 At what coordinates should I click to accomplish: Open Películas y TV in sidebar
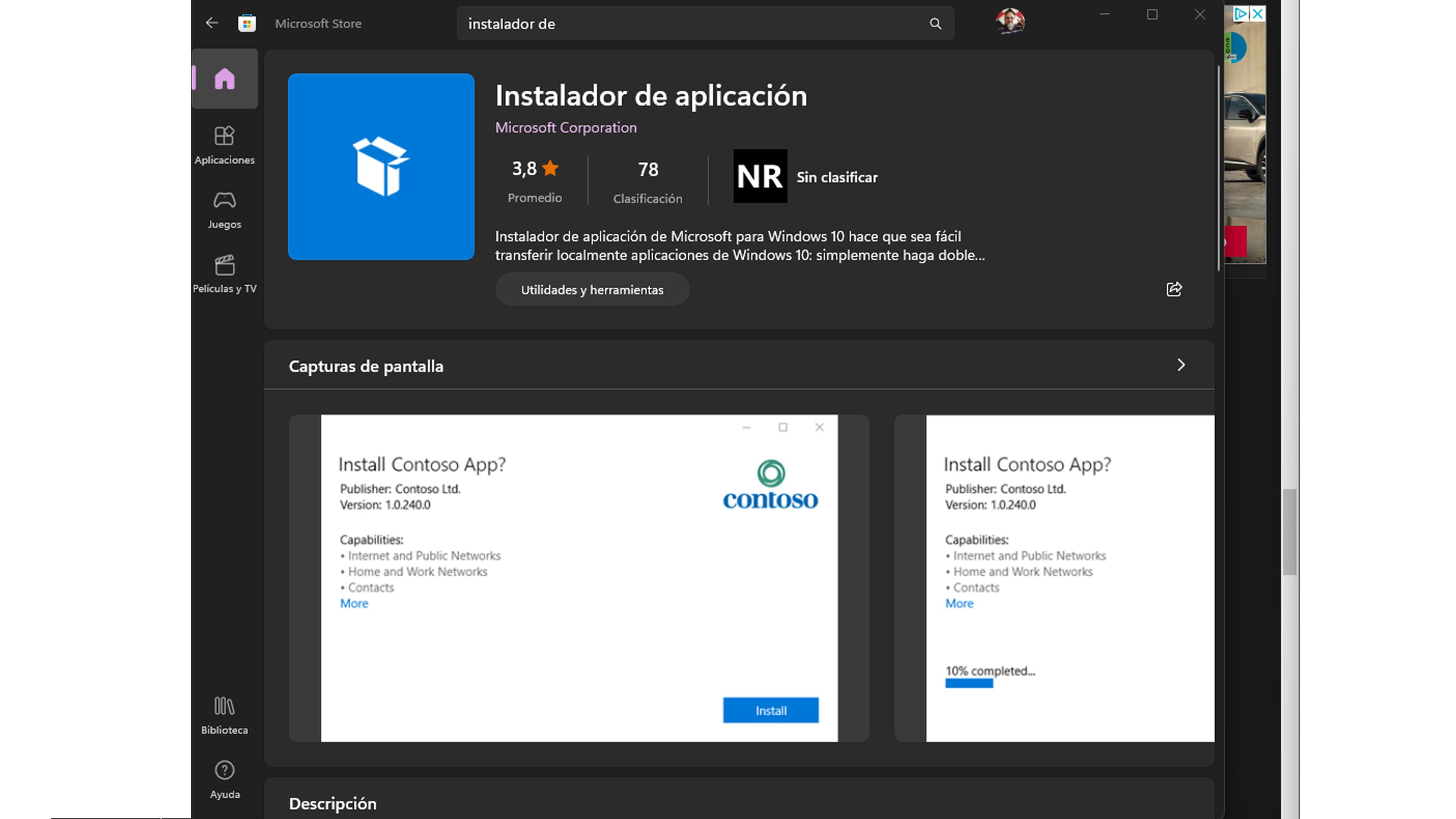(x=224, y=274)
